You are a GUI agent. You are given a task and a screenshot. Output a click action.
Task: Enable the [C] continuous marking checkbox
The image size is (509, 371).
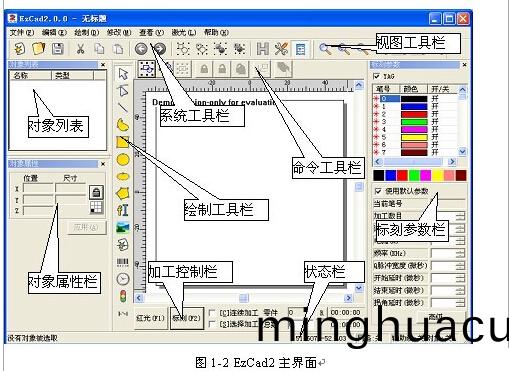[x=212, y=313]
